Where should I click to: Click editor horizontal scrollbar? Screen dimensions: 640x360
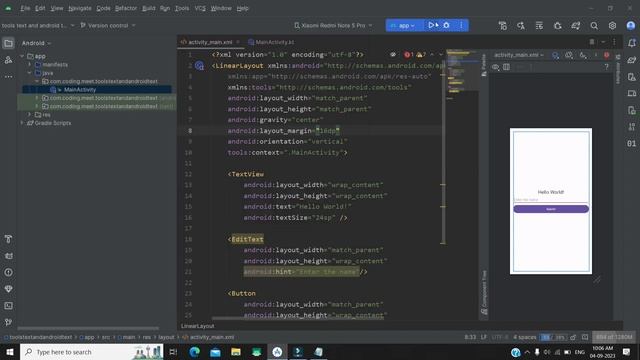tap(299, 318)
